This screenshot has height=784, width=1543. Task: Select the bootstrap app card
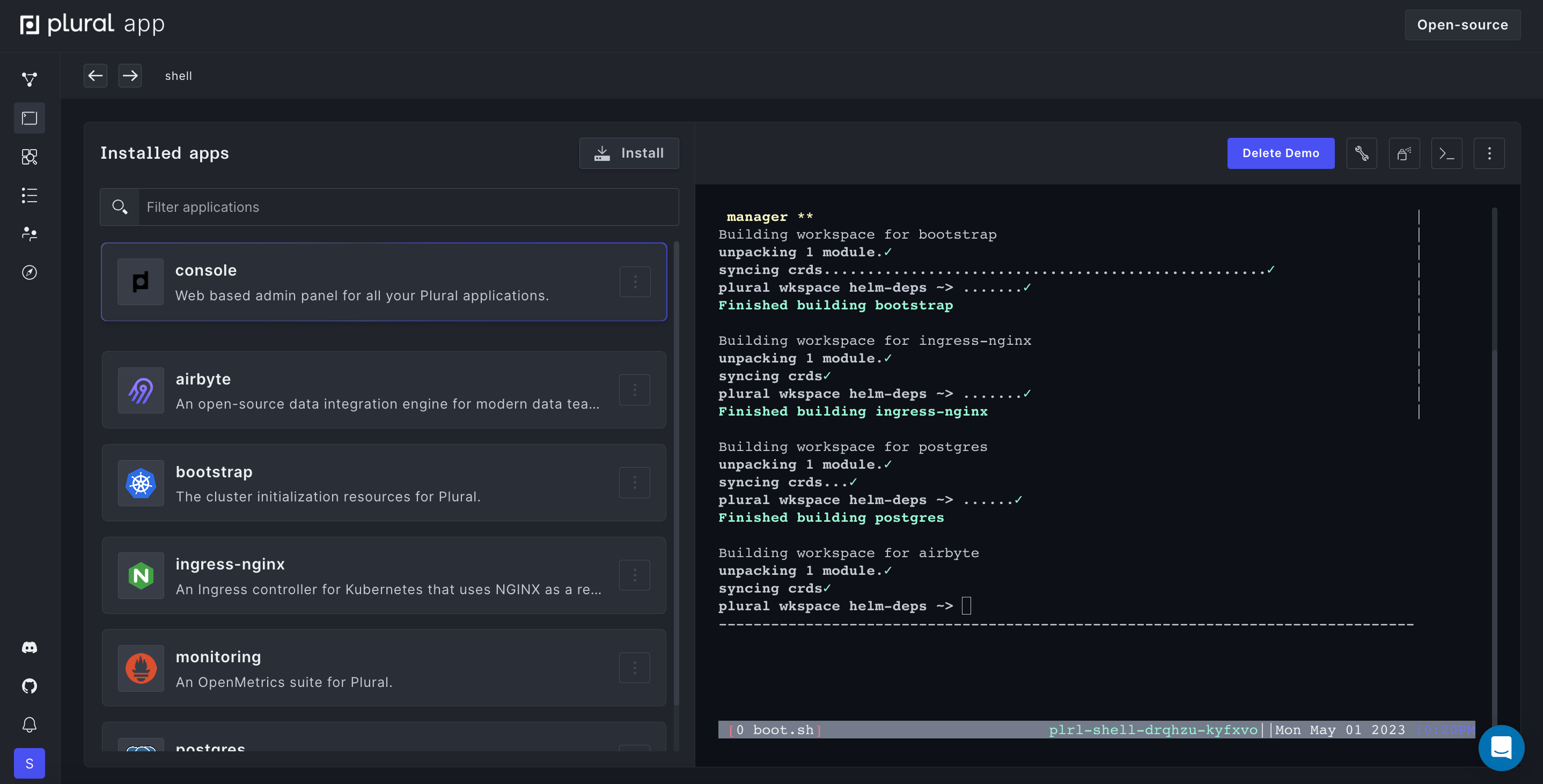click(x=384, y=483)
